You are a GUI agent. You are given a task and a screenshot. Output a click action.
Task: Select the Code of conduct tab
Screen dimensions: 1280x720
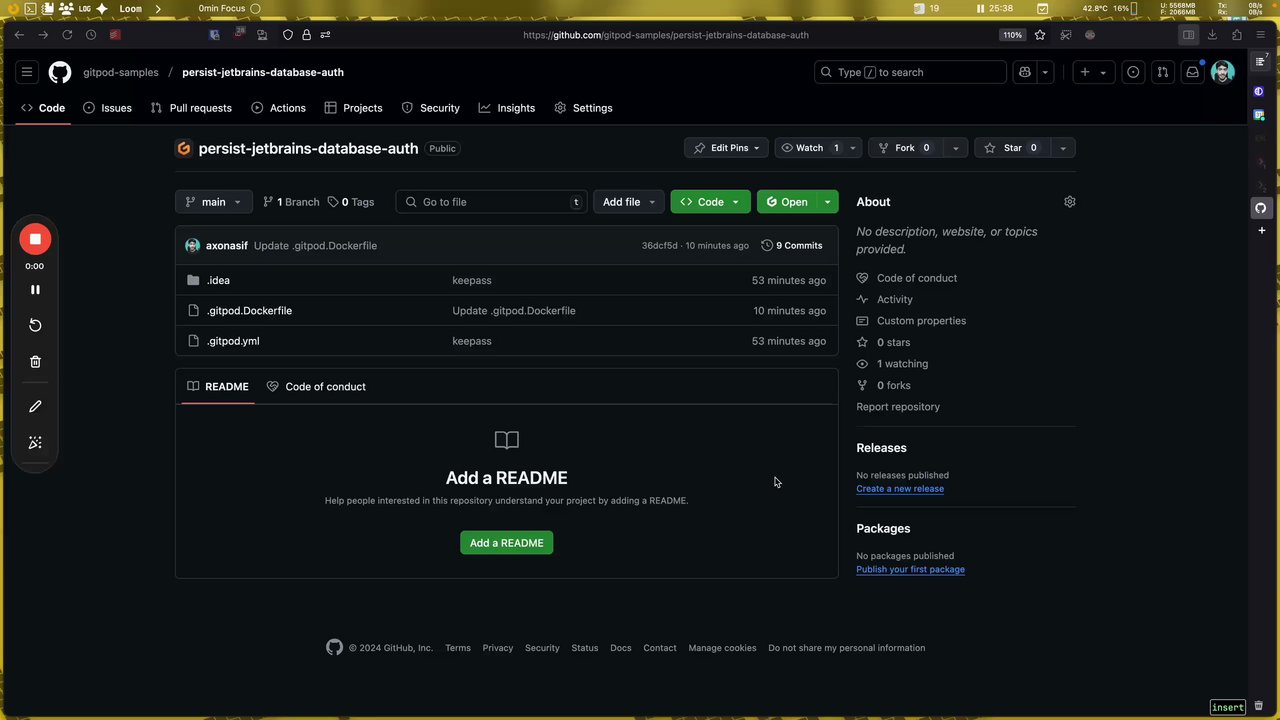pyautogui.click(x=316, y=387)
